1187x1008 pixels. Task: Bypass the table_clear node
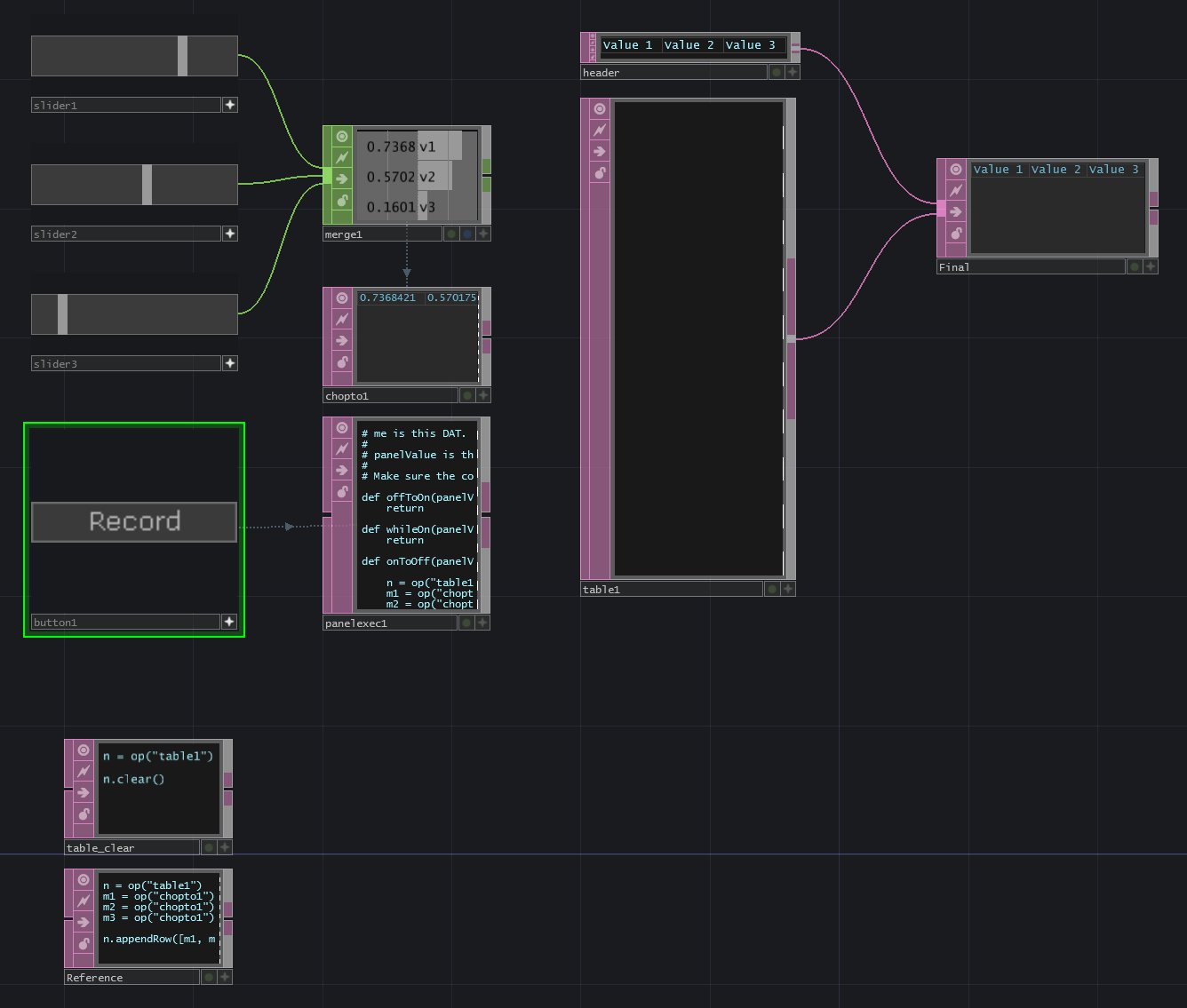click(84, 793)
